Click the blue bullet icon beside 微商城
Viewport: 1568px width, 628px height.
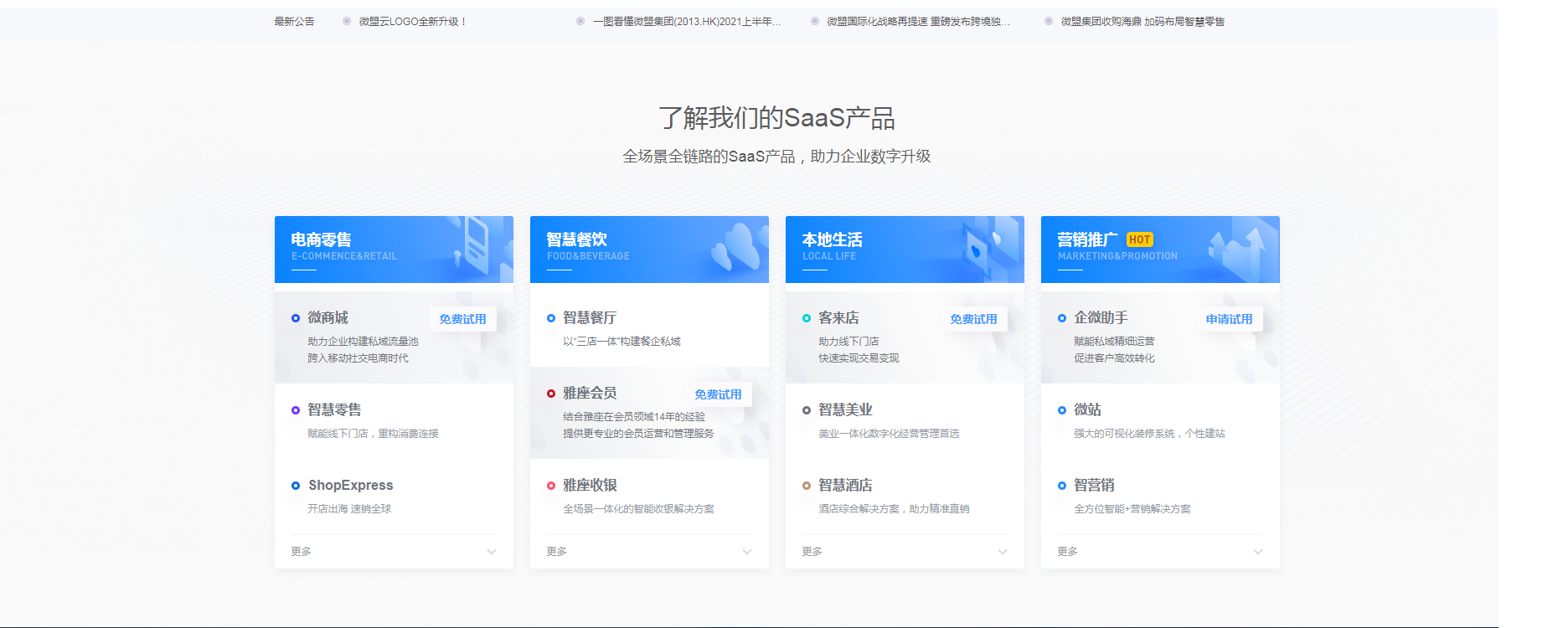tap(296, 318)
